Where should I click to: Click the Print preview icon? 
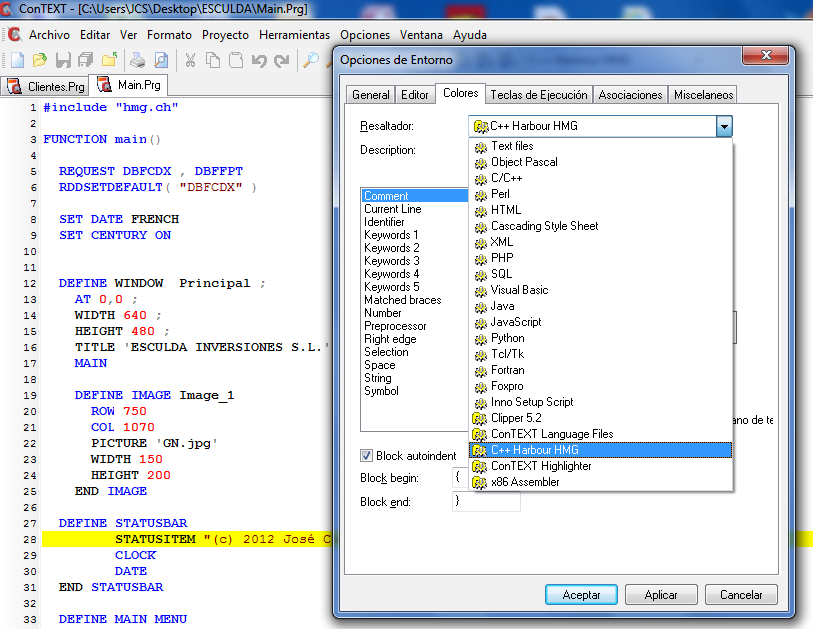[x=161, y=60]
